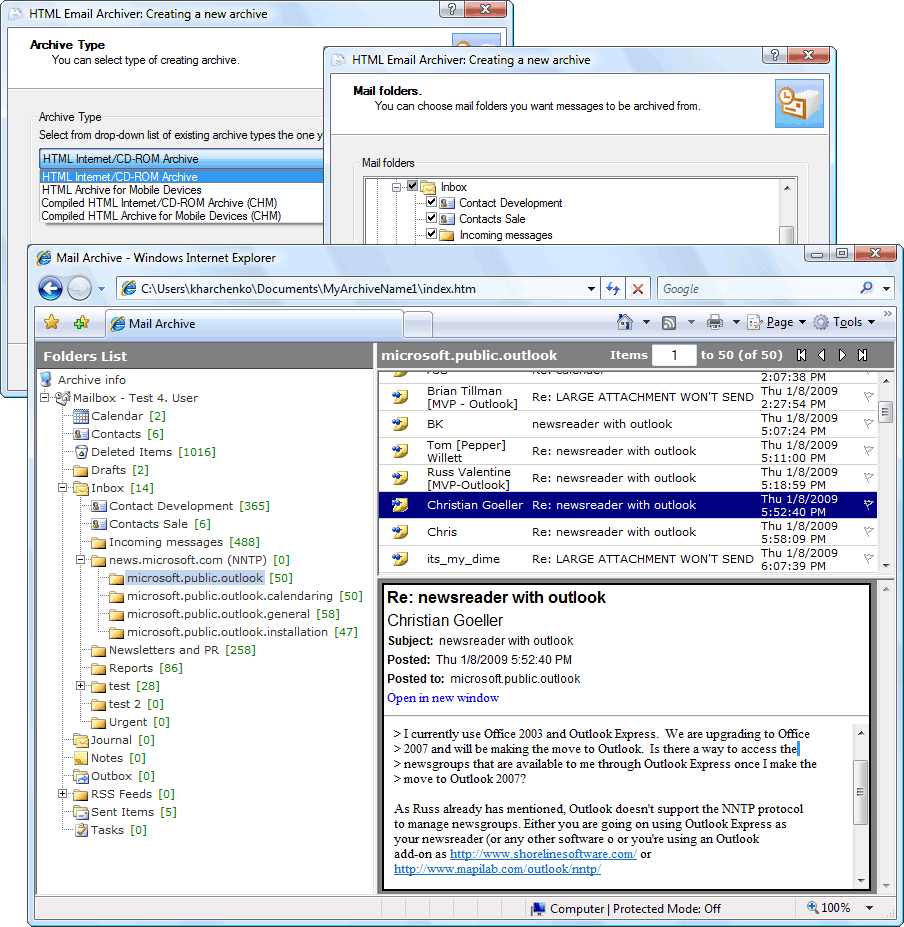904x927 pixels.
Task: Uncheck Incoming messages in Mail folders dialog
Action: (432, 234)
